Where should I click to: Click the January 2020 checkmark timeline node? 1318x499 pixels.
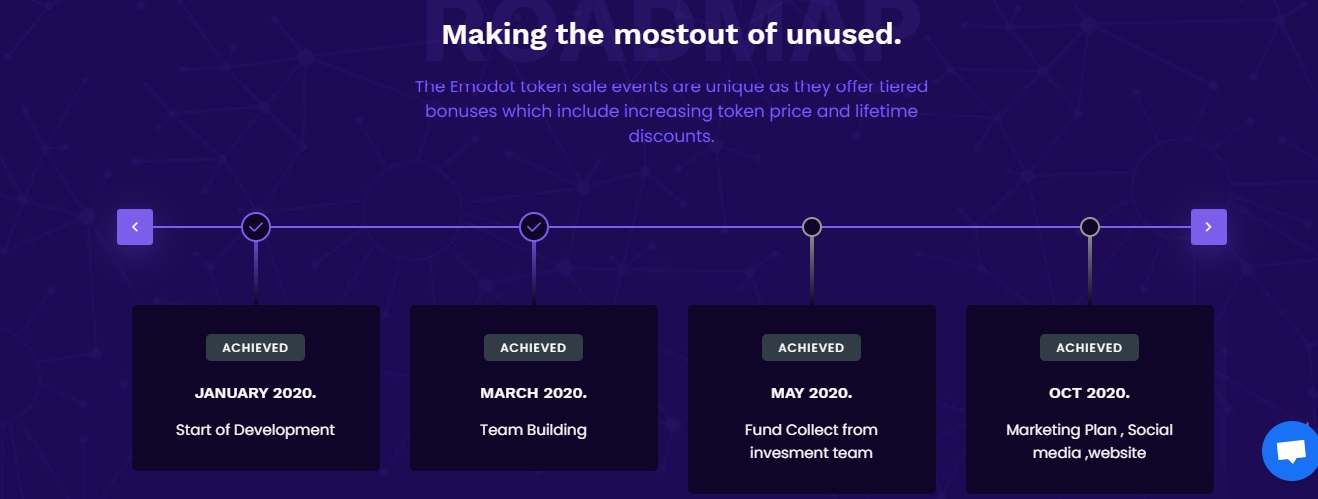pos(256,227)
